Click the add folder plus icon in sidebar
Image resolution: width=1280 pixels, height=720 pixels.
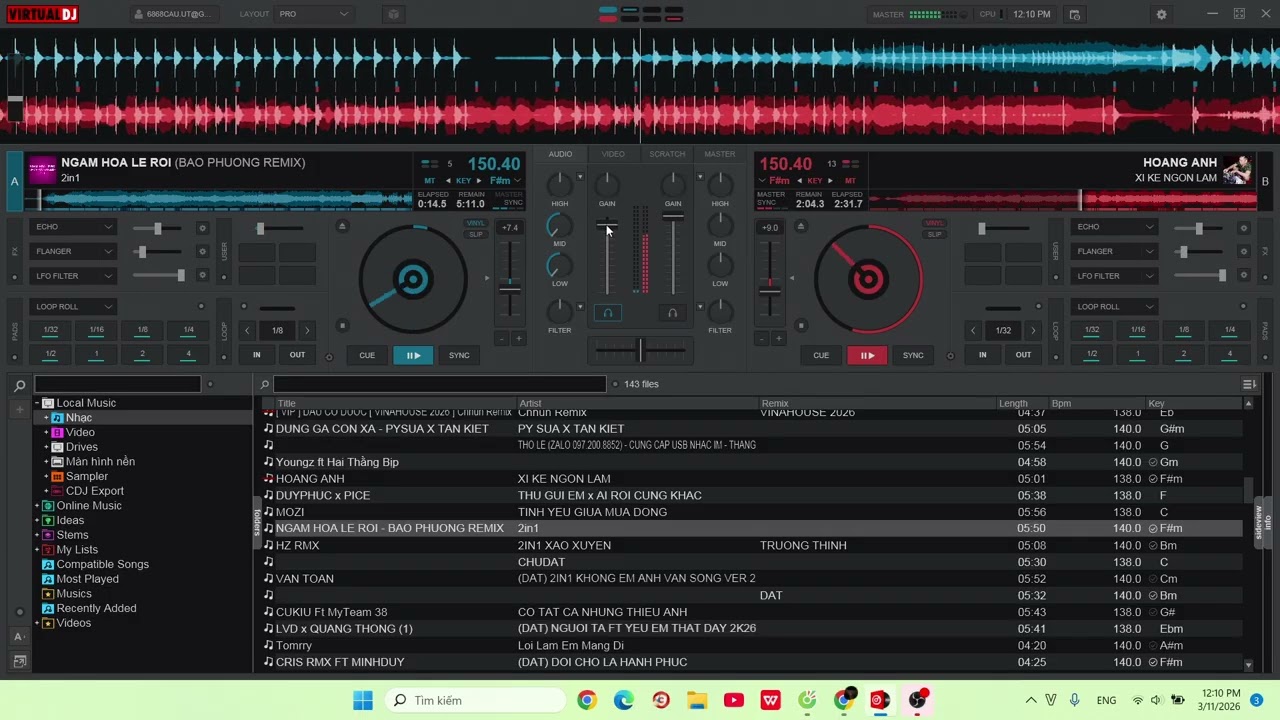[19, 409]
